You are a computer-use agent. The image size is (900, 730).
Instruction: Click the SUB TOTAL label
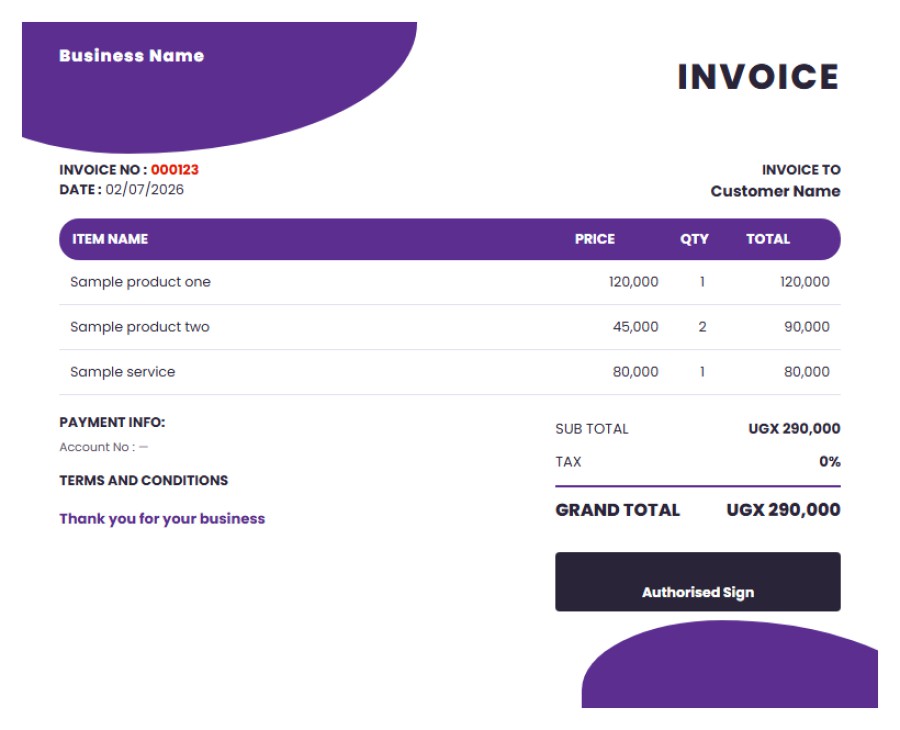click(592, 429)
